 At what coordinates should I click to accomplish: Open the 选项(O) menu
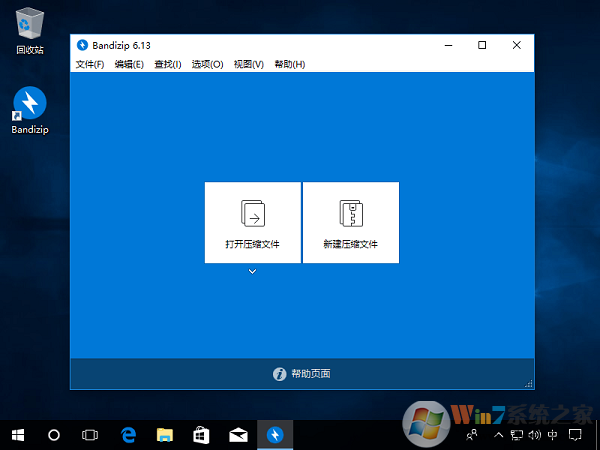(207, 64)
